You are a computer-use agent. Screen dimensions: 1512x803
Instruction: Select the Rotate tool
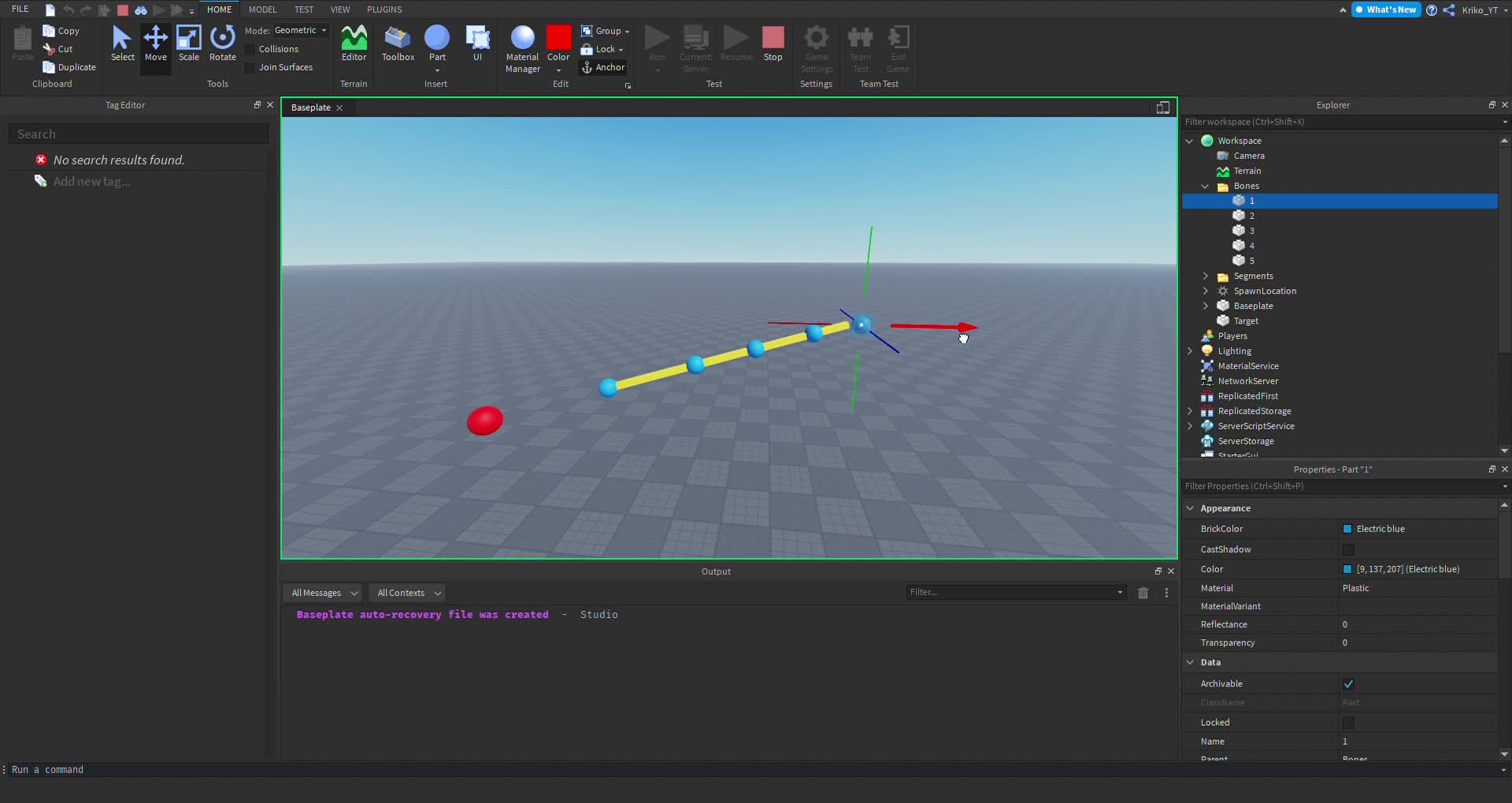click(223, 43)
